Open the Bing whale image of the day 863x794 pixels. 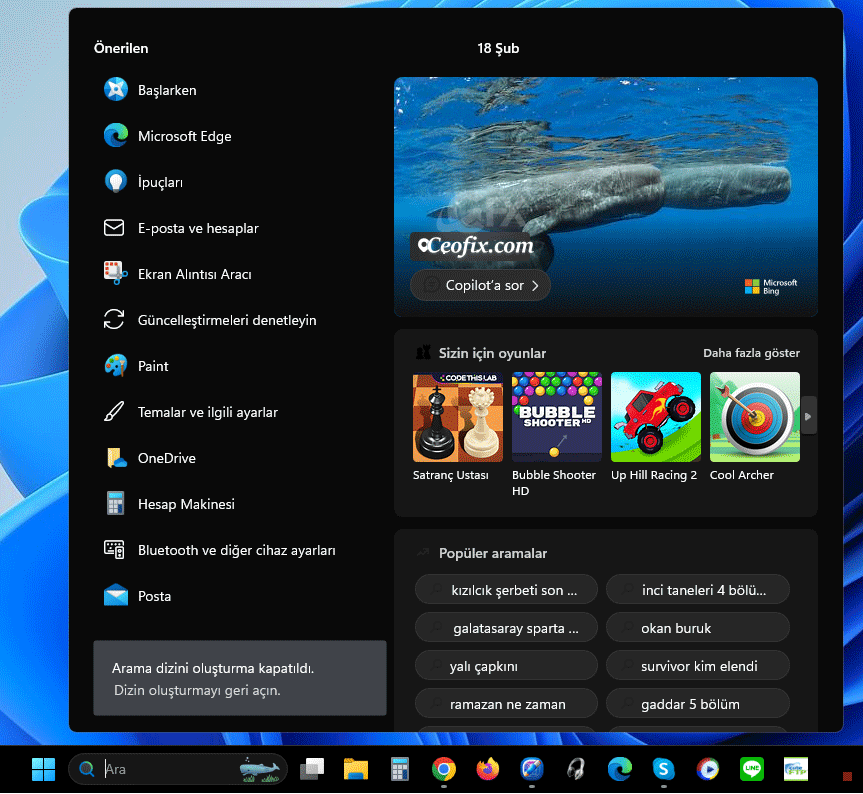tap(605, 196)
